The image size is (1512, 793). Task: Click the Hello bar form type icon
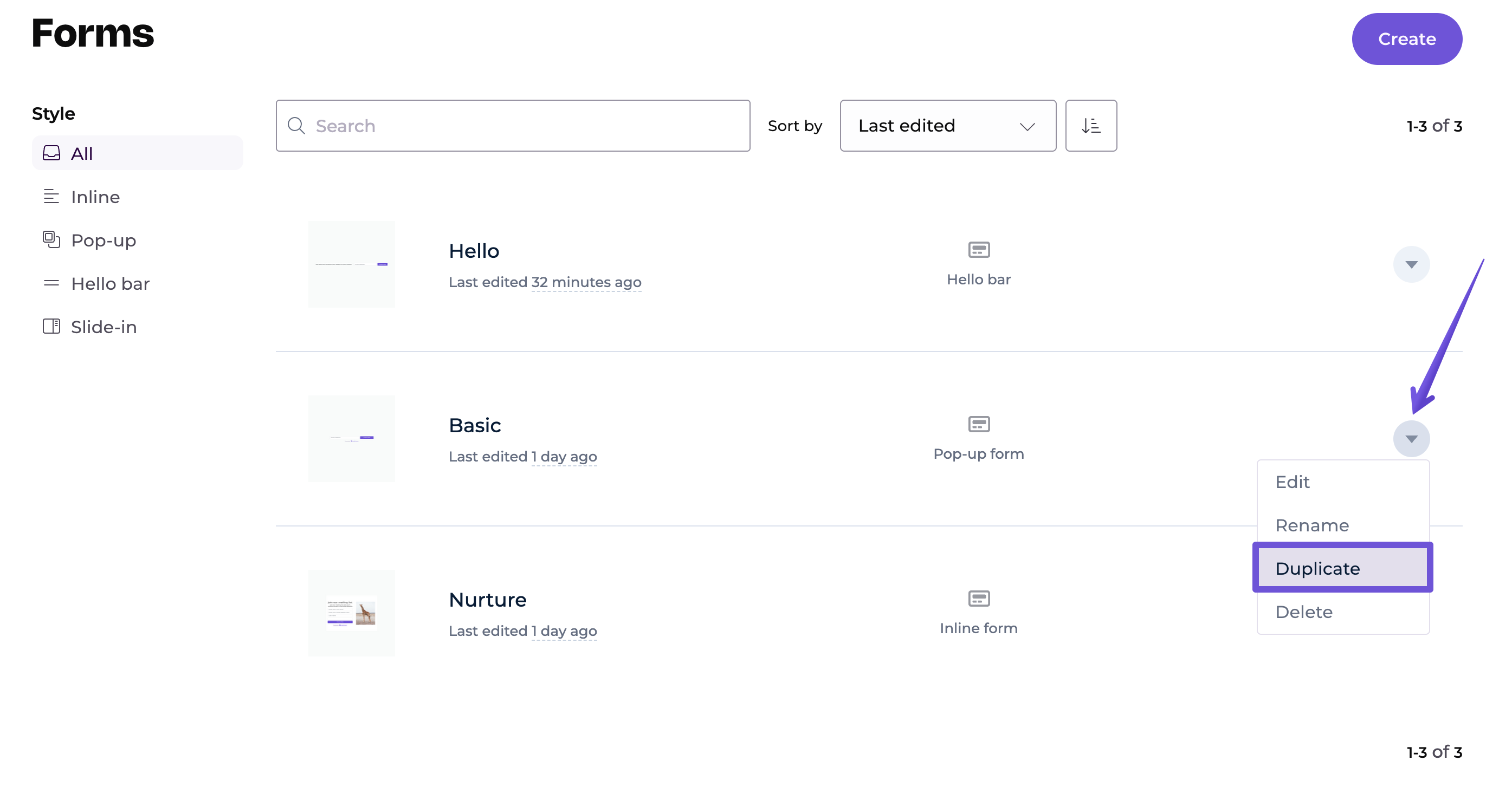978,250
